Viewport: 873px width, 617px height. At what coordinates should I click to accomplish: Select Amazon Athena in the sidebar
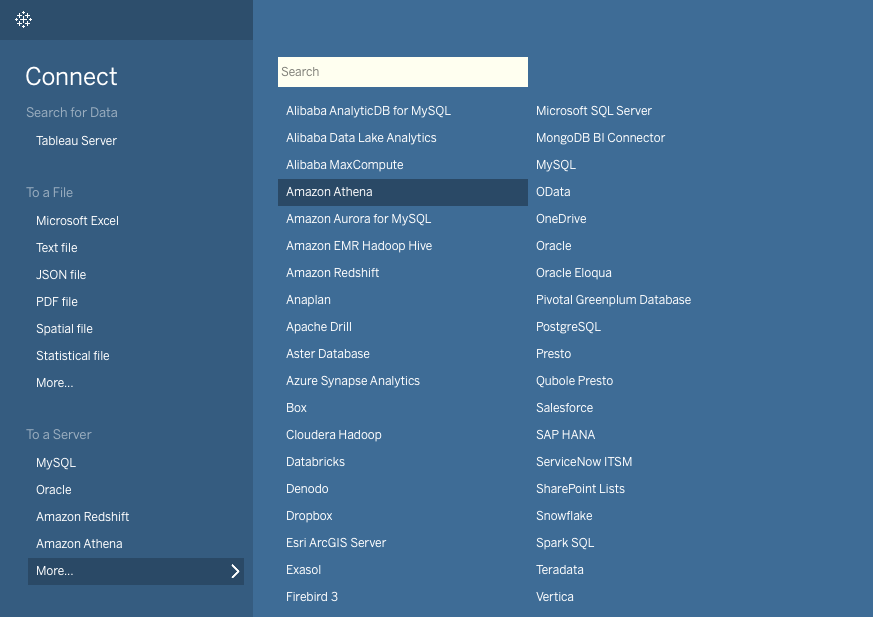click(79, 544)
